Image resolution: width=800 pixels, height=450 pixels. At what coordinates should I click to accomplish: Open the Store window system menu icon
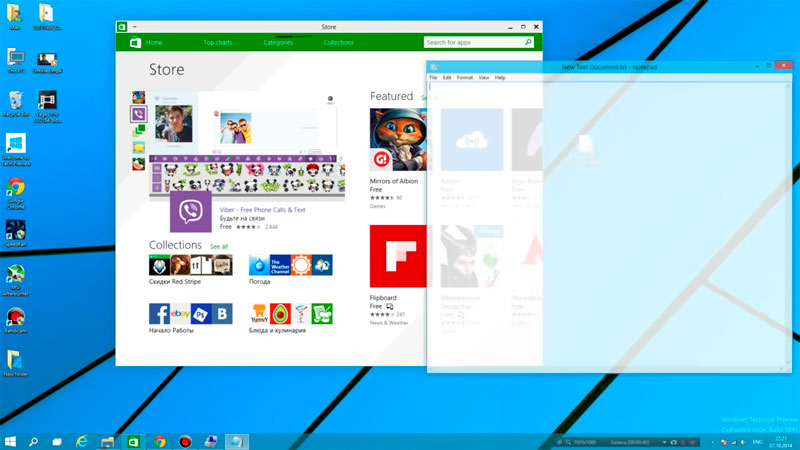(x=122, y=27)
